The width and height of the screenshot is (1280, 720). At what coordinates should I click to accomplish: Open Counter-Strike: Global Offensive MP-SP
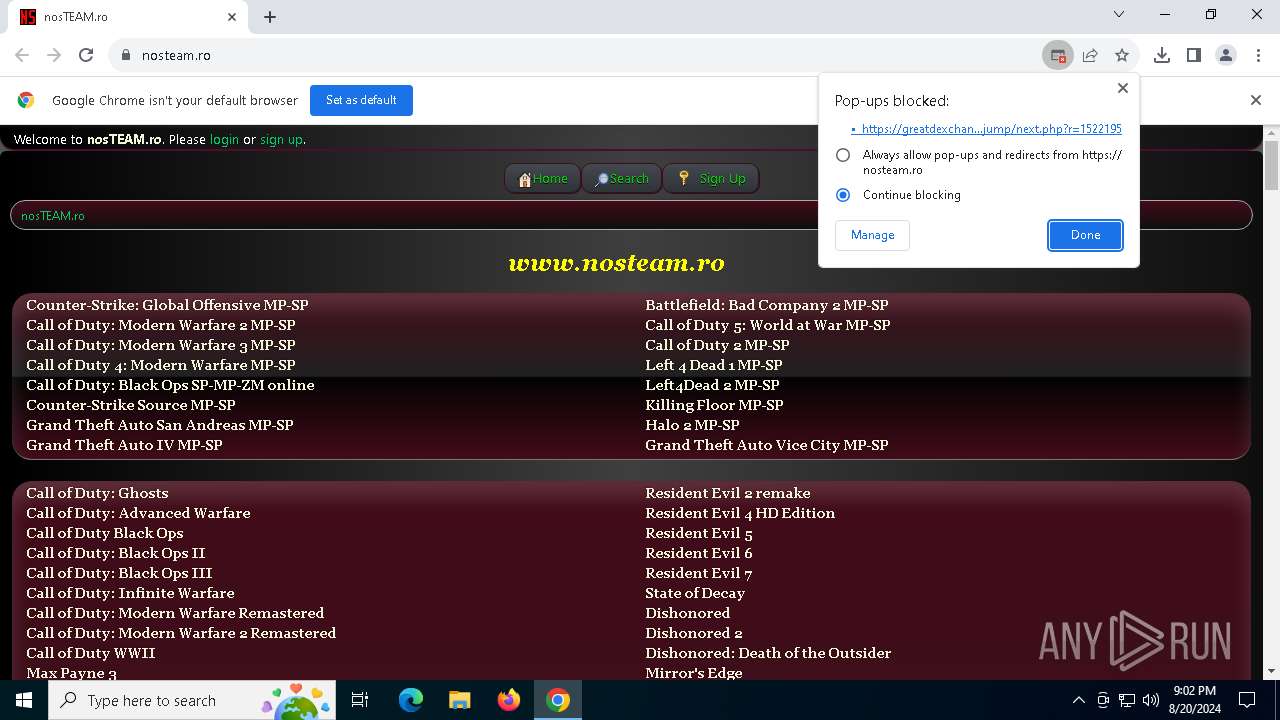[167, 305]
